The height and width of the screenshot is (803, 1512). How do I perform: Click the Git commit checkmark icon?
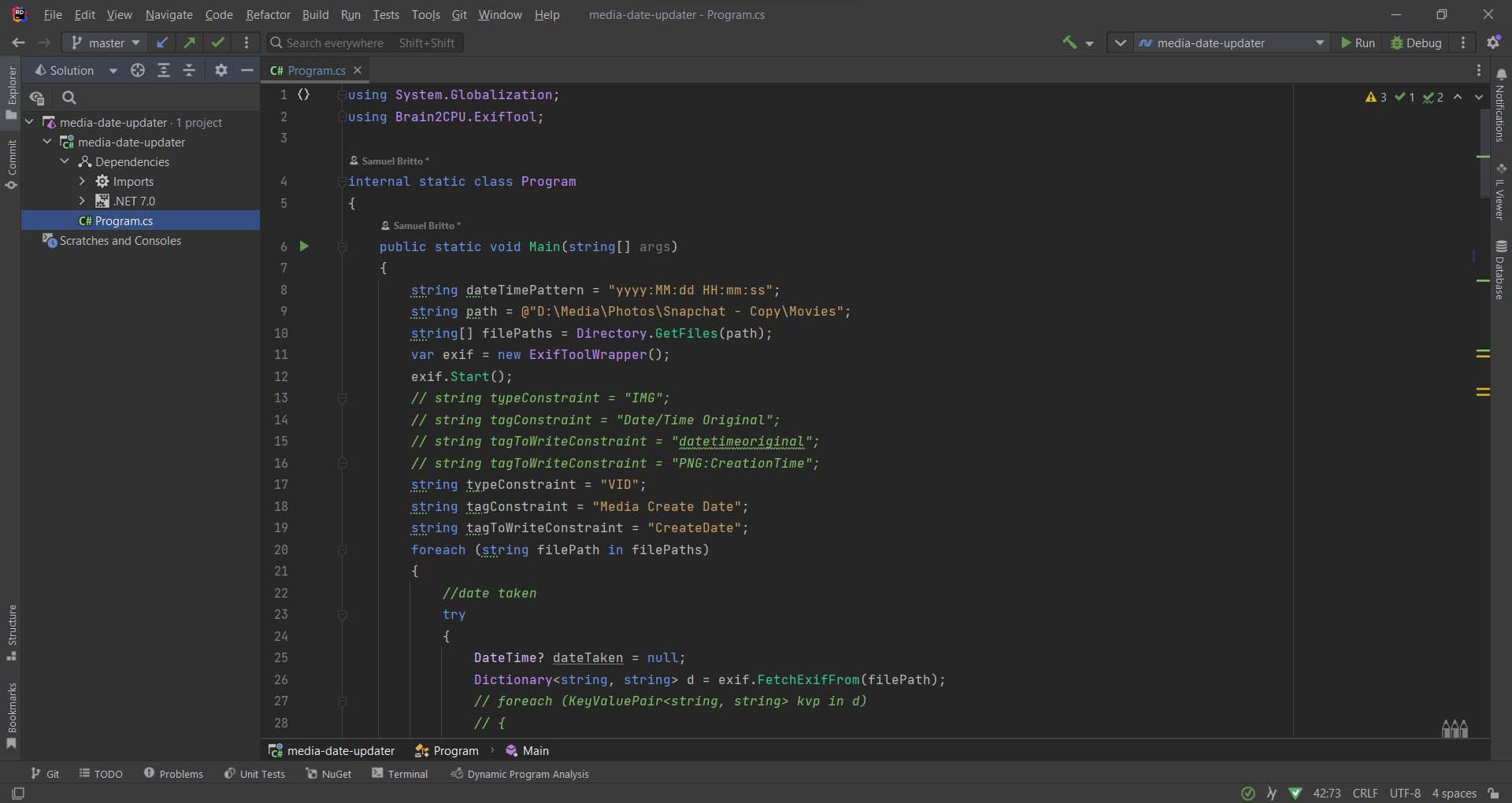(218, 43)
